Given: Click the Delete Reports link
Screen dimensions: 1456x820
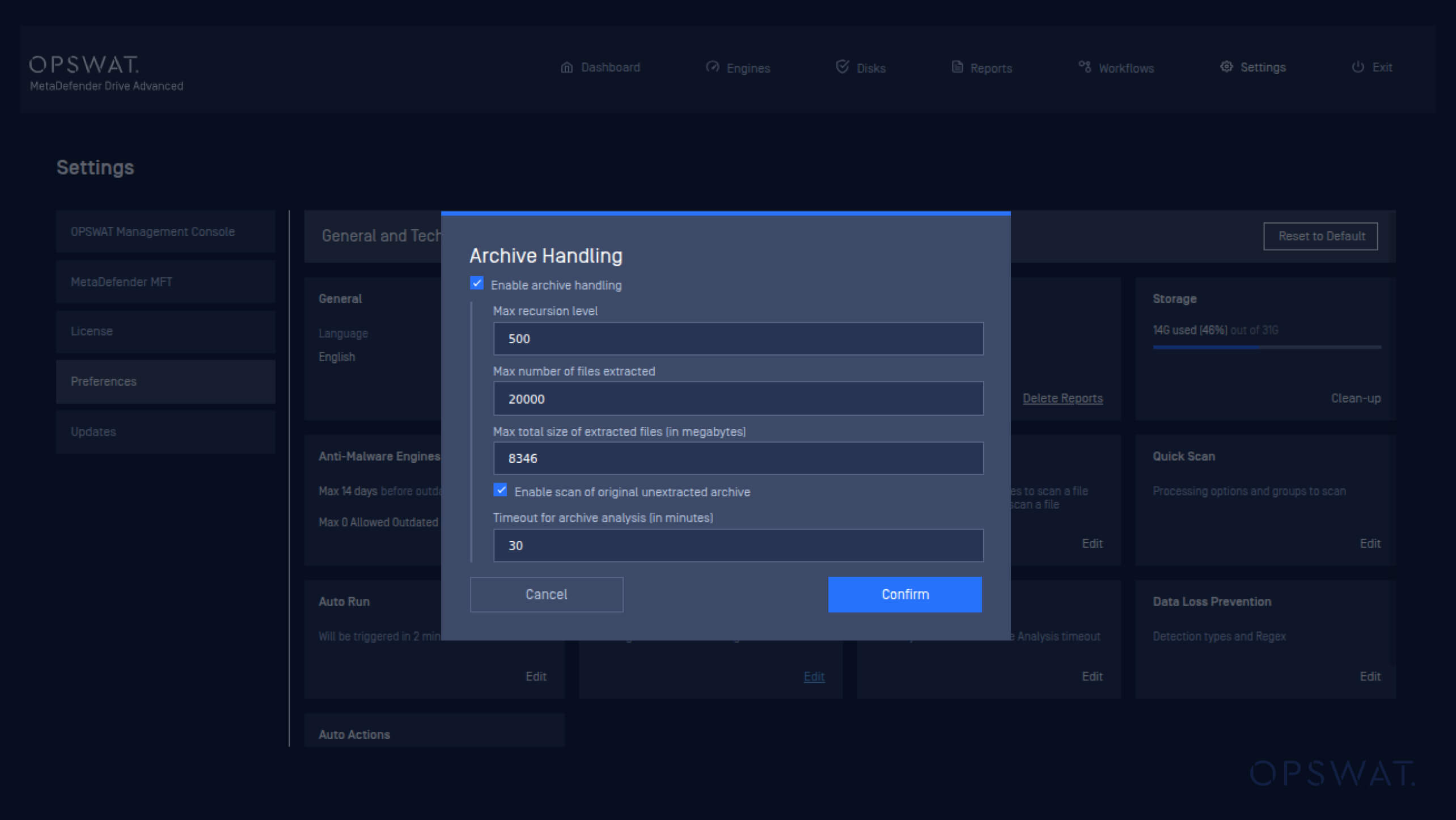Looking at the screenshot, I should [1062, 398].
